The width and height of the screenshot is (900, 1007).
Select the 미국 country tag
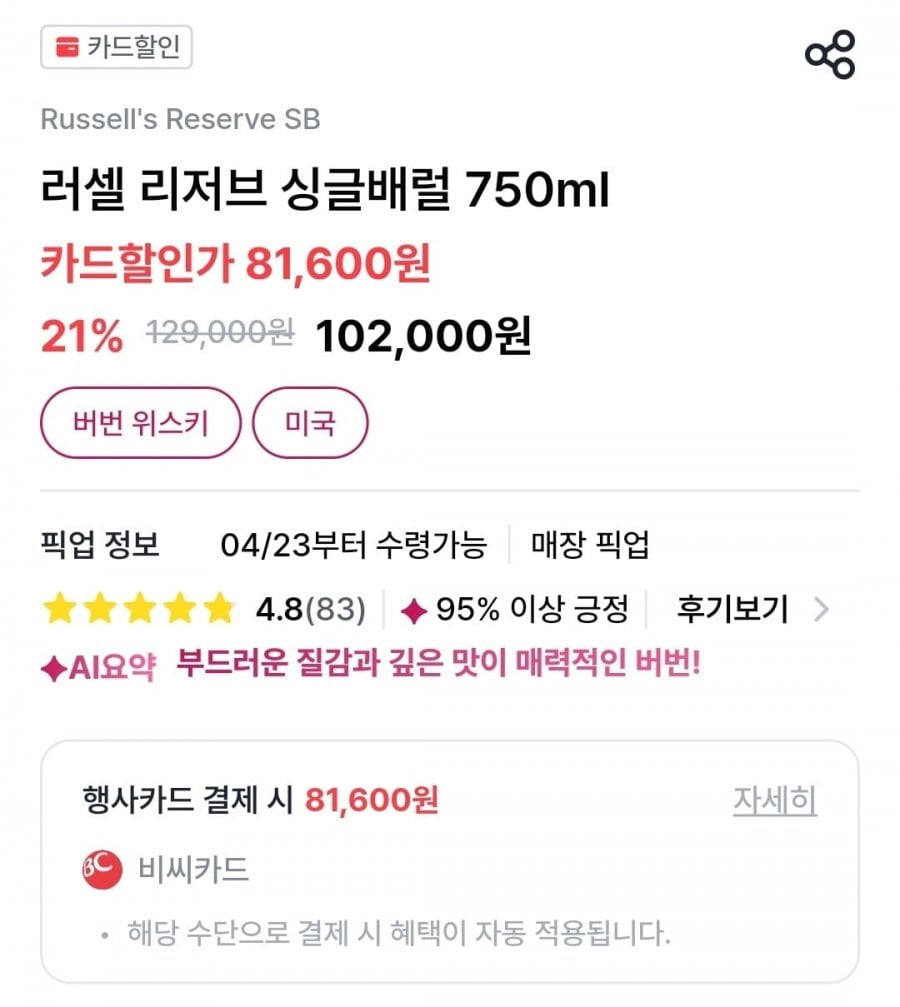(310, 423)
